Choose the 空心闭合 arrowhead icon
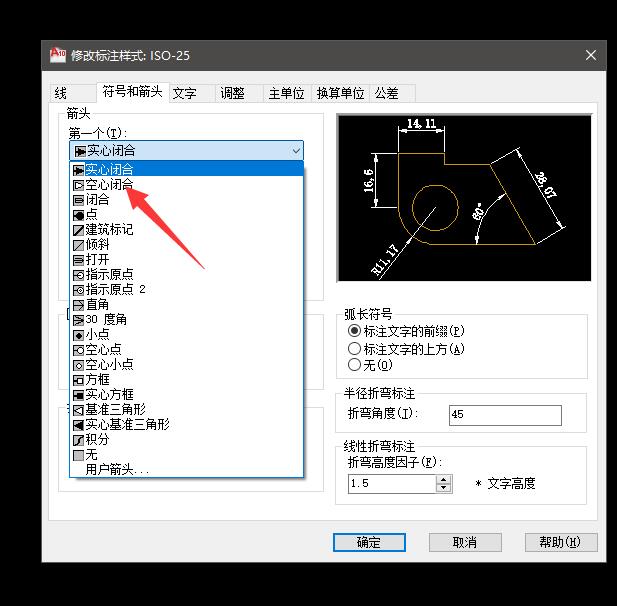 [79, 185]
